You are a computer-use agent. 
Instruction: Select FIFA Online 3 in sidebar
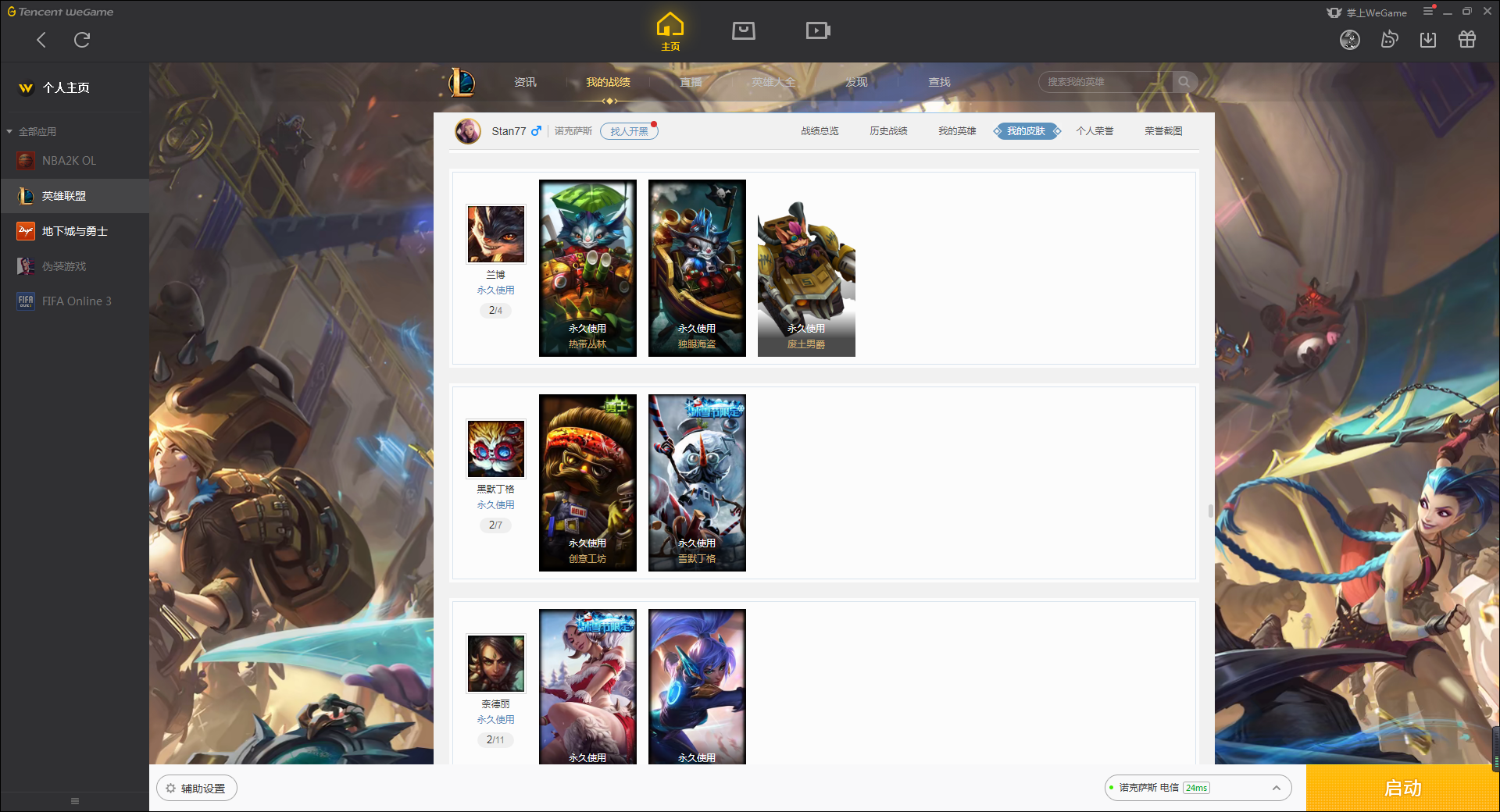click(x=74, y=301)
